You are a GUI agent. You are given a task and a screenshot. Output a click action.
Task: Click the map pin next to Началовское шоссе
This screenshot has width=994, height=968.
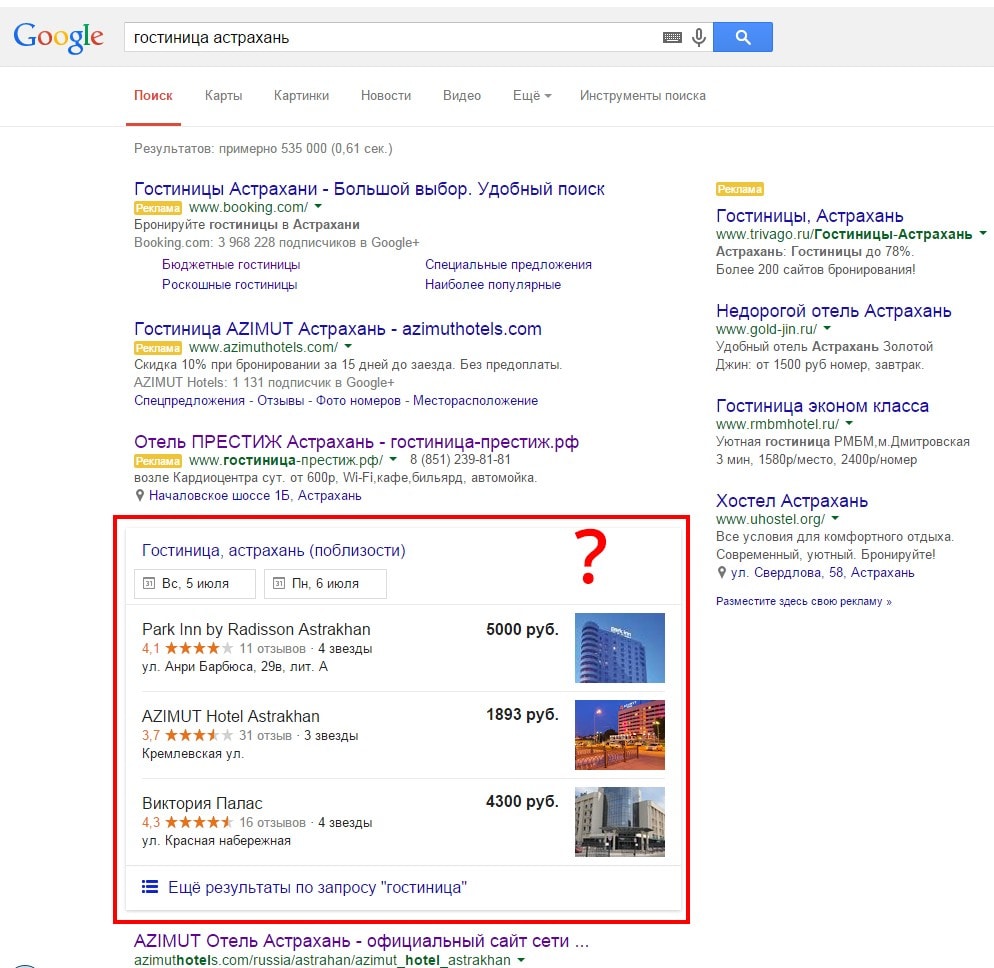click(139, 496)
